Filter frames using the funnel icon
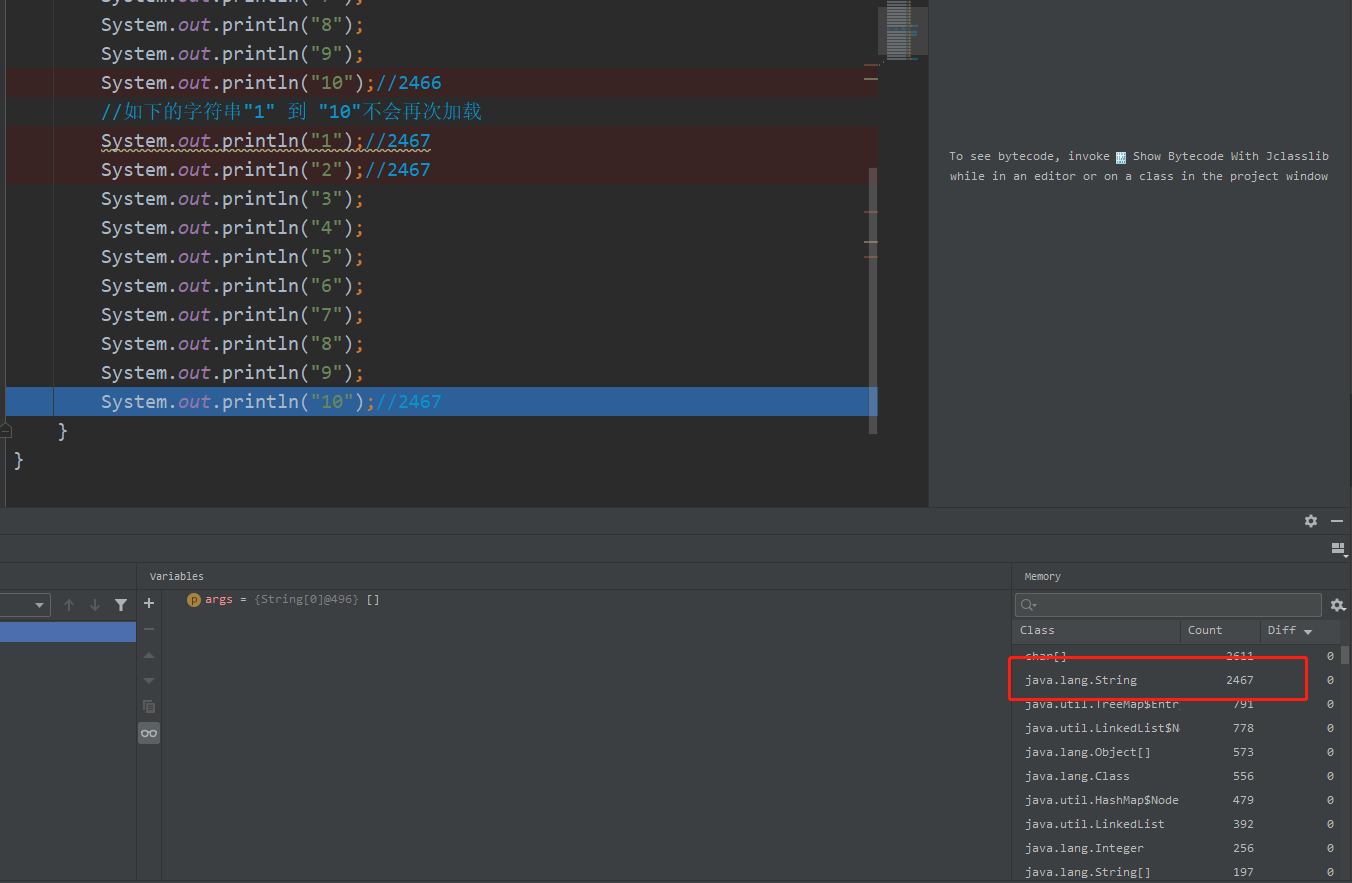The width and height of the screenshot is (1352, 883). (x=121, y=605)
